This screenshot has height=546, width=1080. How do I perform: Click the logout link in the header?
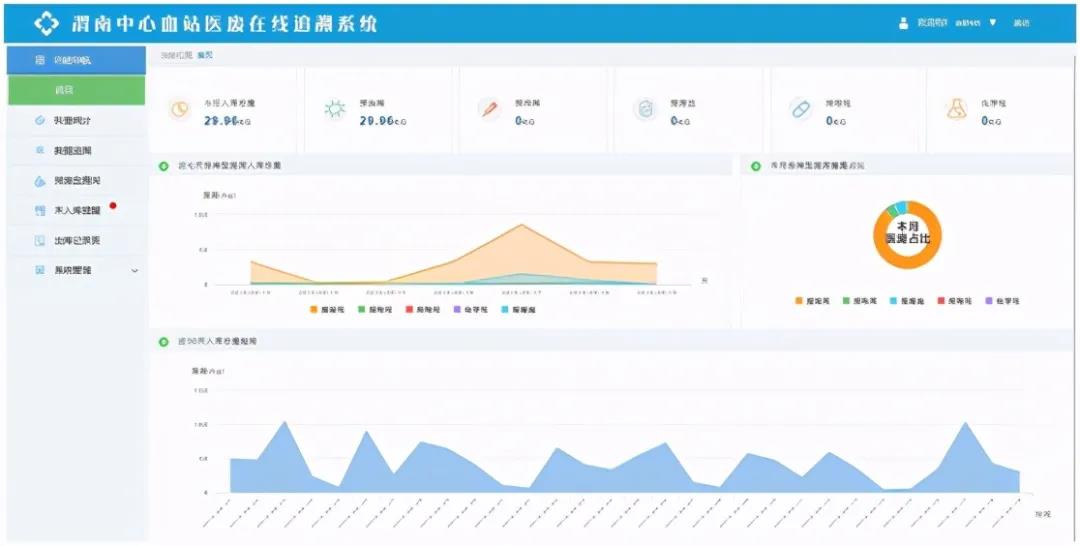[x=1021, y=22]
